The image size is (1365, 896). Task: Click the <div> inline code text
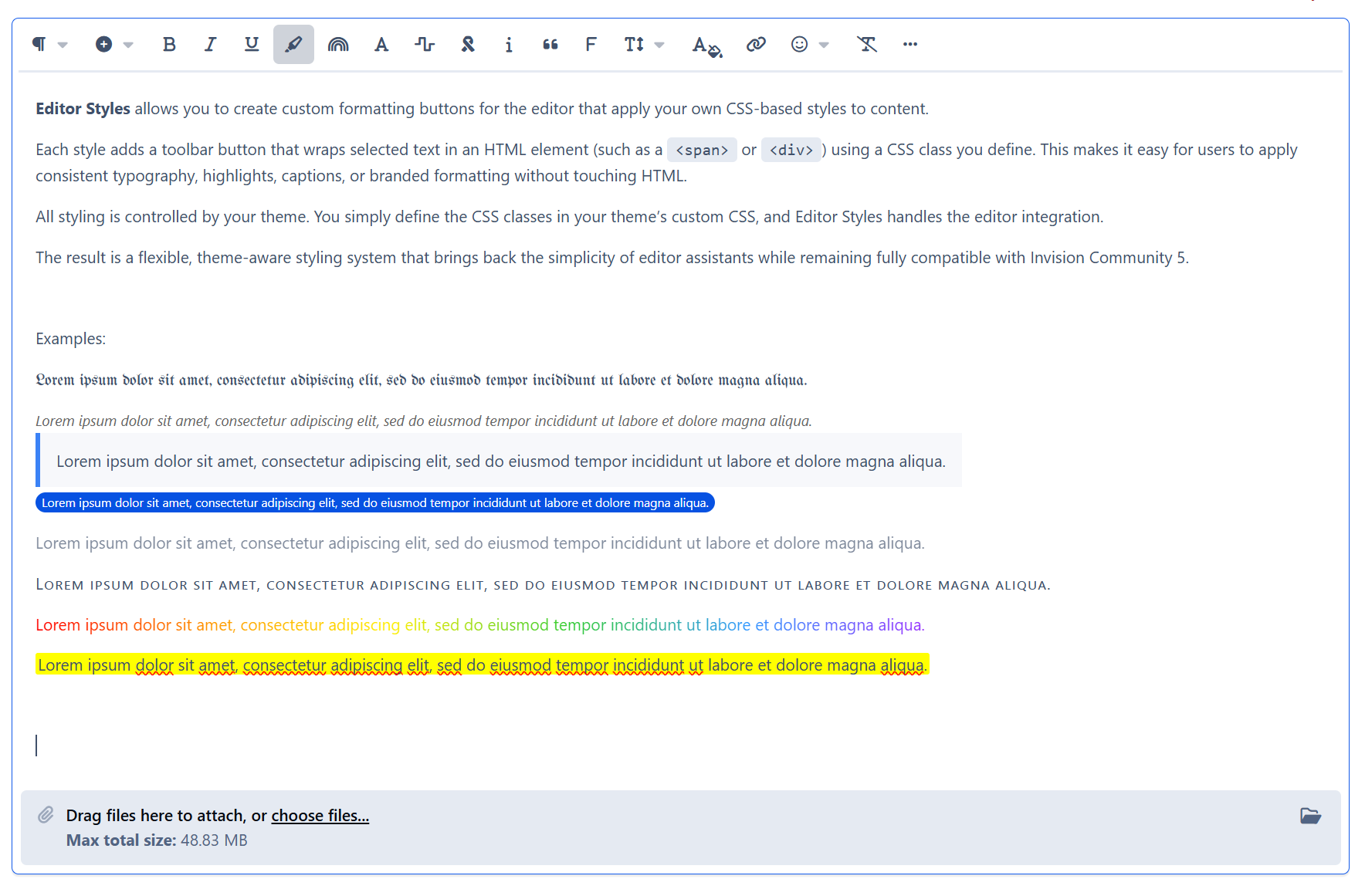coord(791,150)
